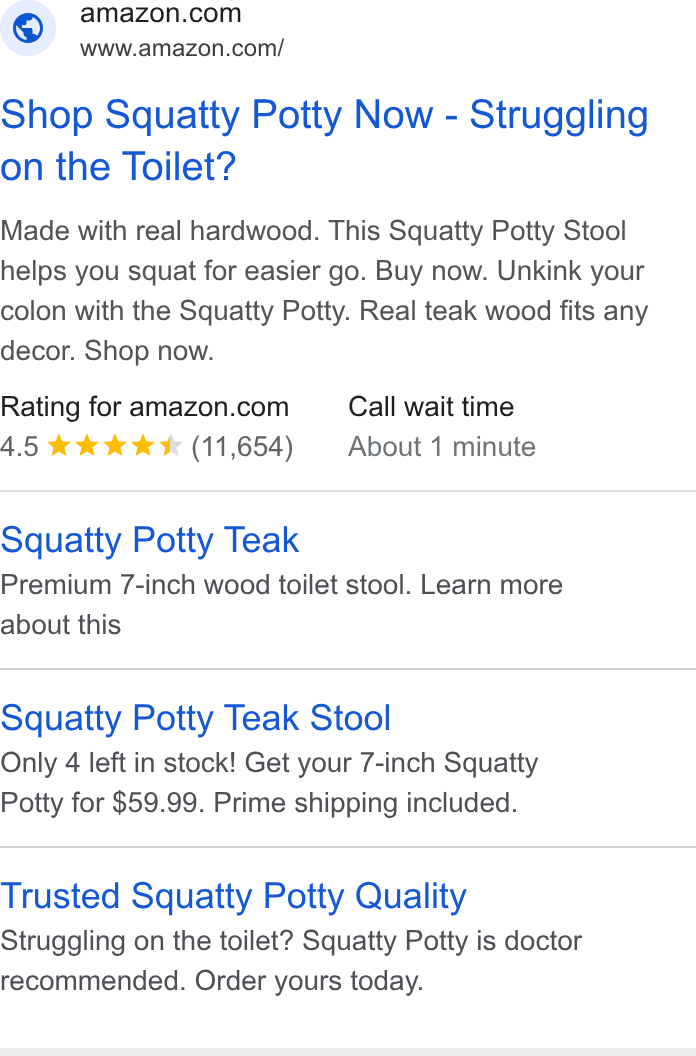The height and width of the screenshot is (1056, 696).
Task: Click the 'Call wait time' label
Action: 431,407
